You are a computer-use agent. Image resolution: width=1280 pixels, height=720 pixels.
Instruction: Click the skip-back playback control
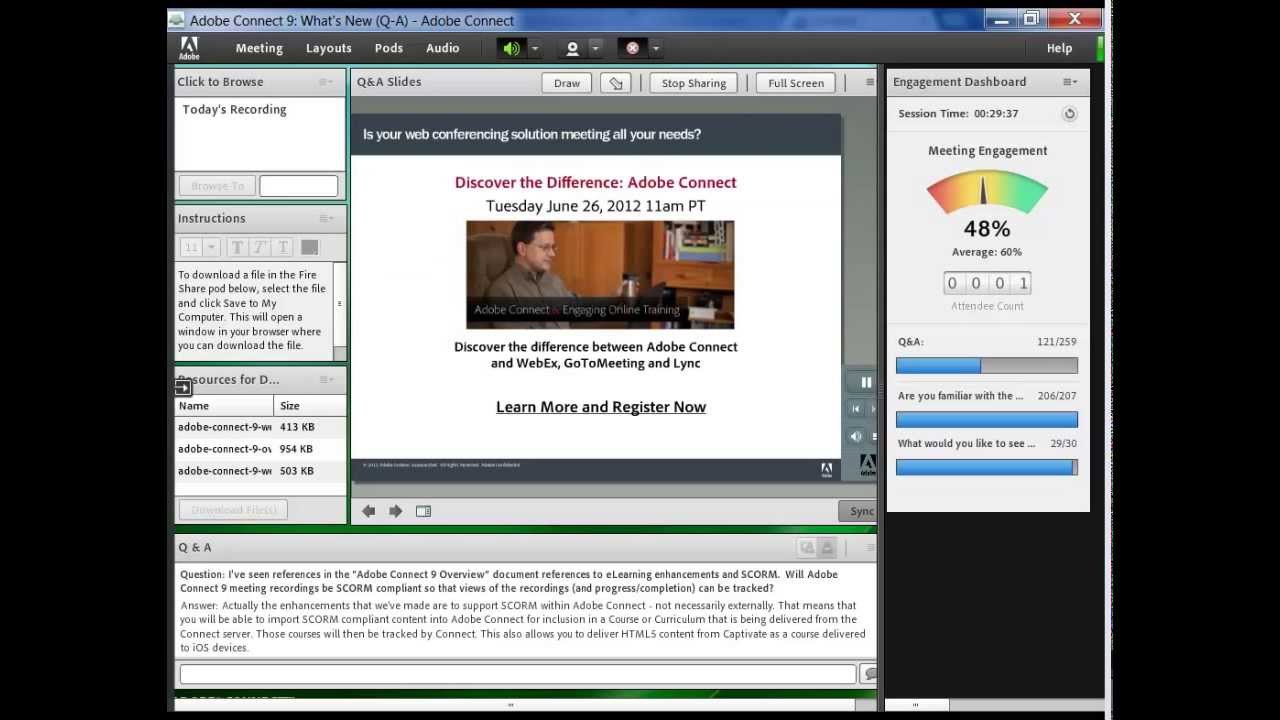pyautogui.click(x=856, y=408)
